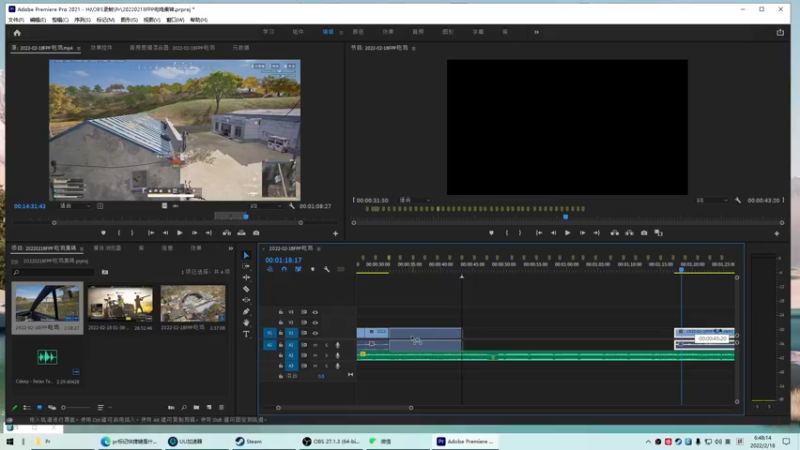Click the Source monitor blue playhead

246,216
